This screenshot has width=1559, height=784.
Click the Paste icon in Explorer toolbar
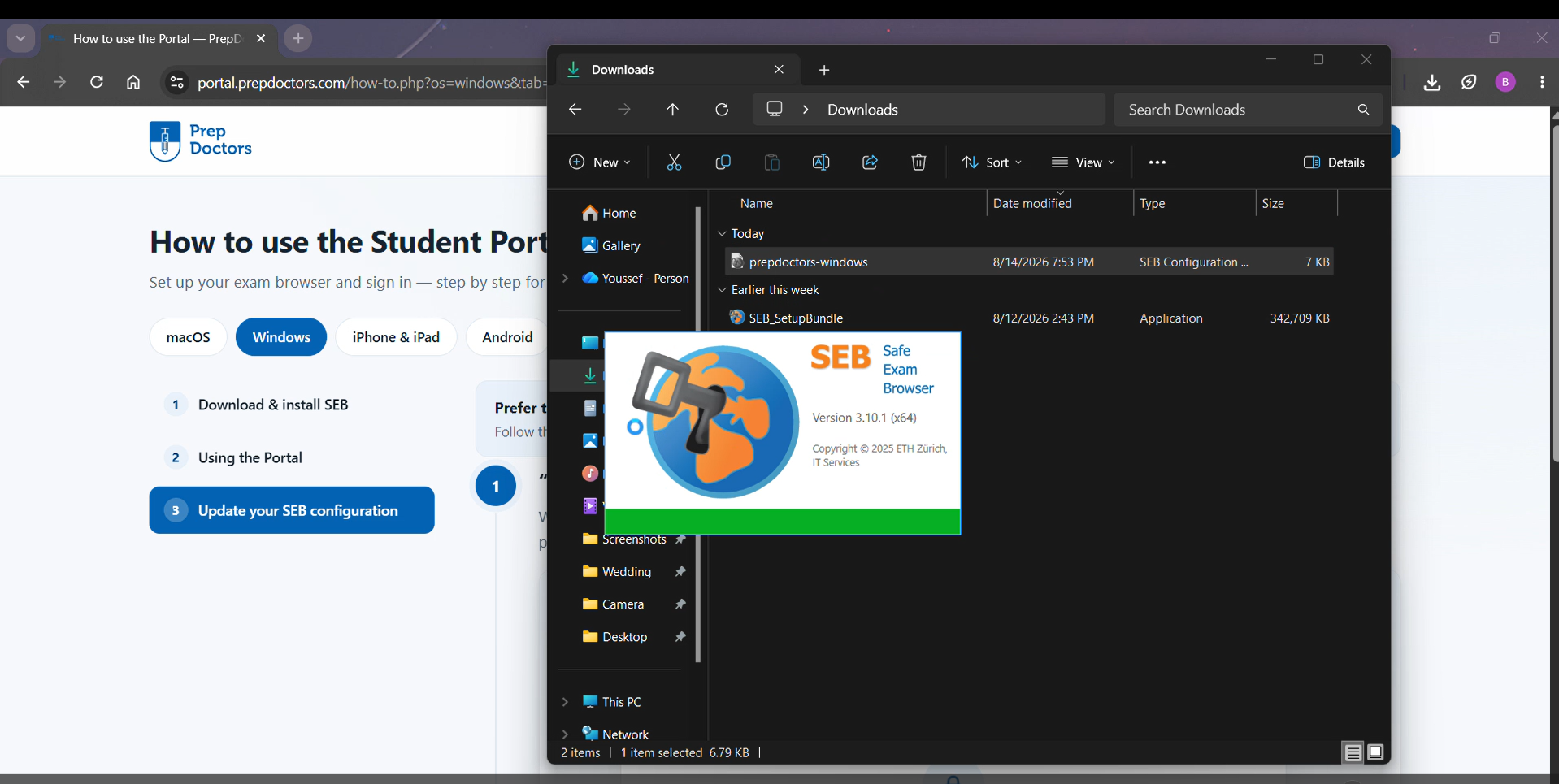tap(772, 162)
